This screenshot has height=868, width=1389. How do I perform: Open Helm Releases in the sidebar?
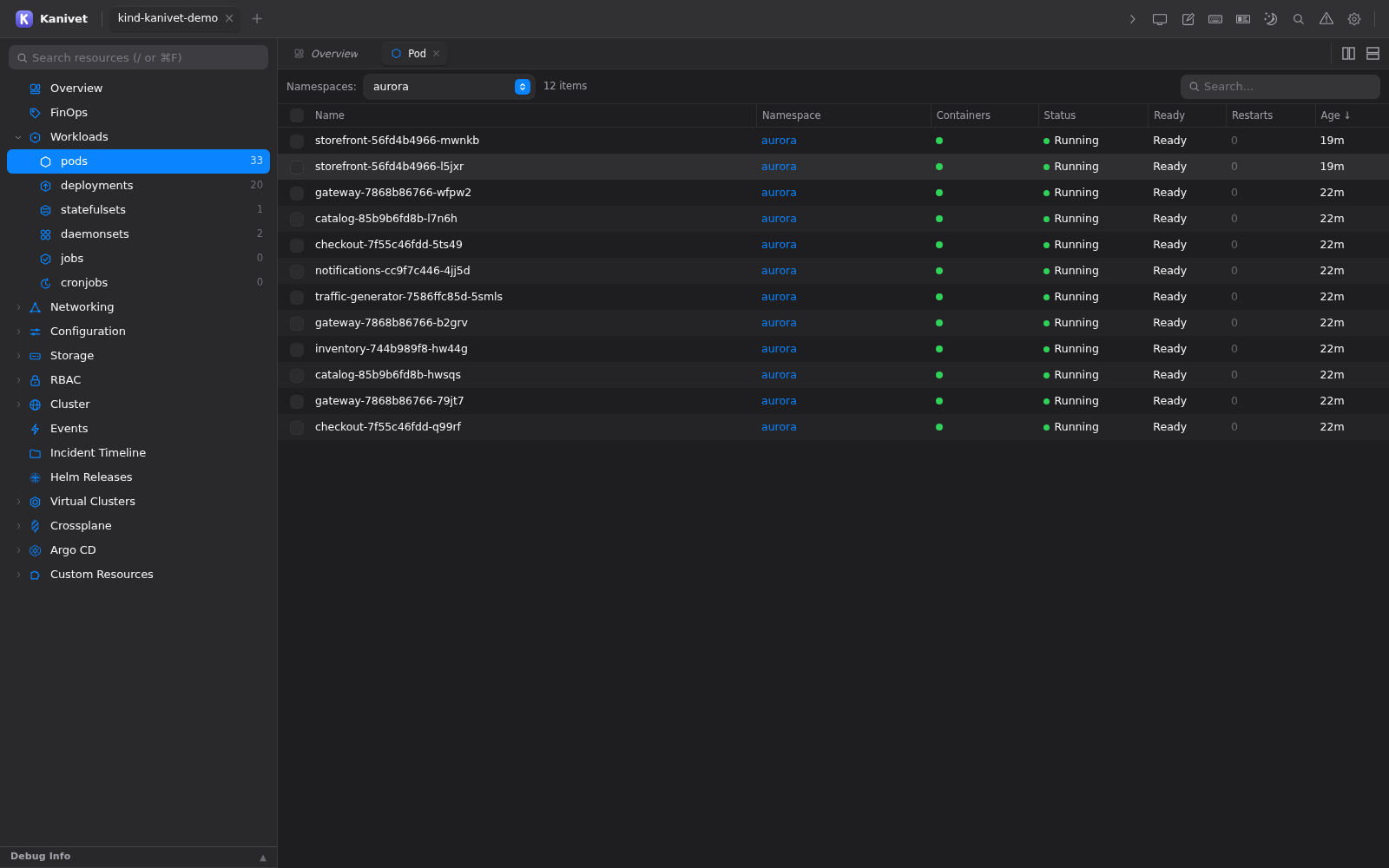pyautogui.click(x=139, y=477)
